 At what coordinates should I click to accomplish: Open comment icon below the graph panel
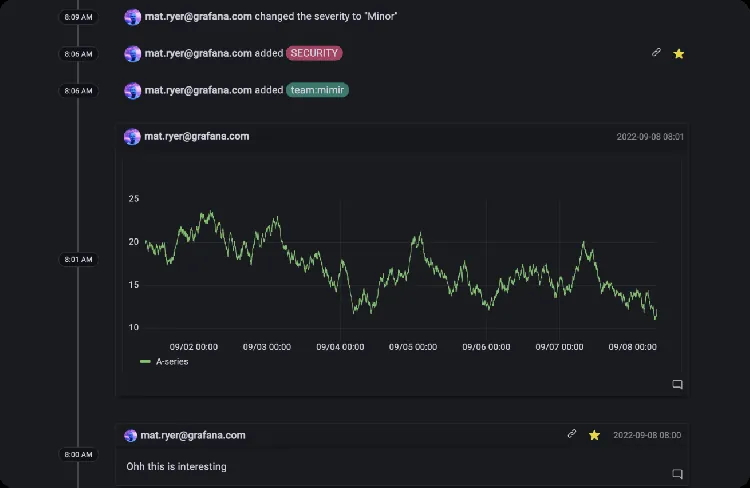677,385
